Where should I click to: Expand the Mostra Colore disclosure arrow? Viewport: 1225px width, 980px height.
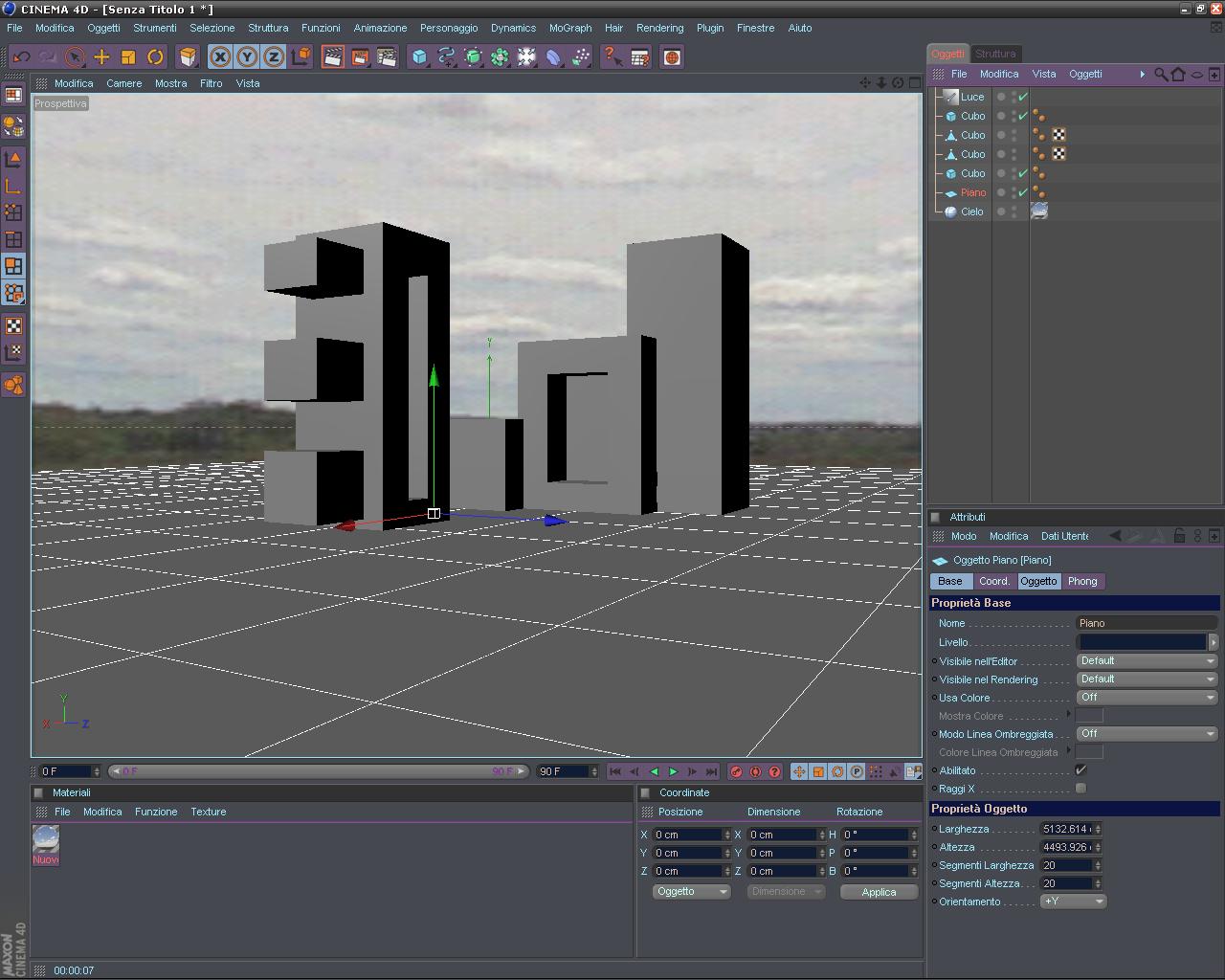(1069, 714)
